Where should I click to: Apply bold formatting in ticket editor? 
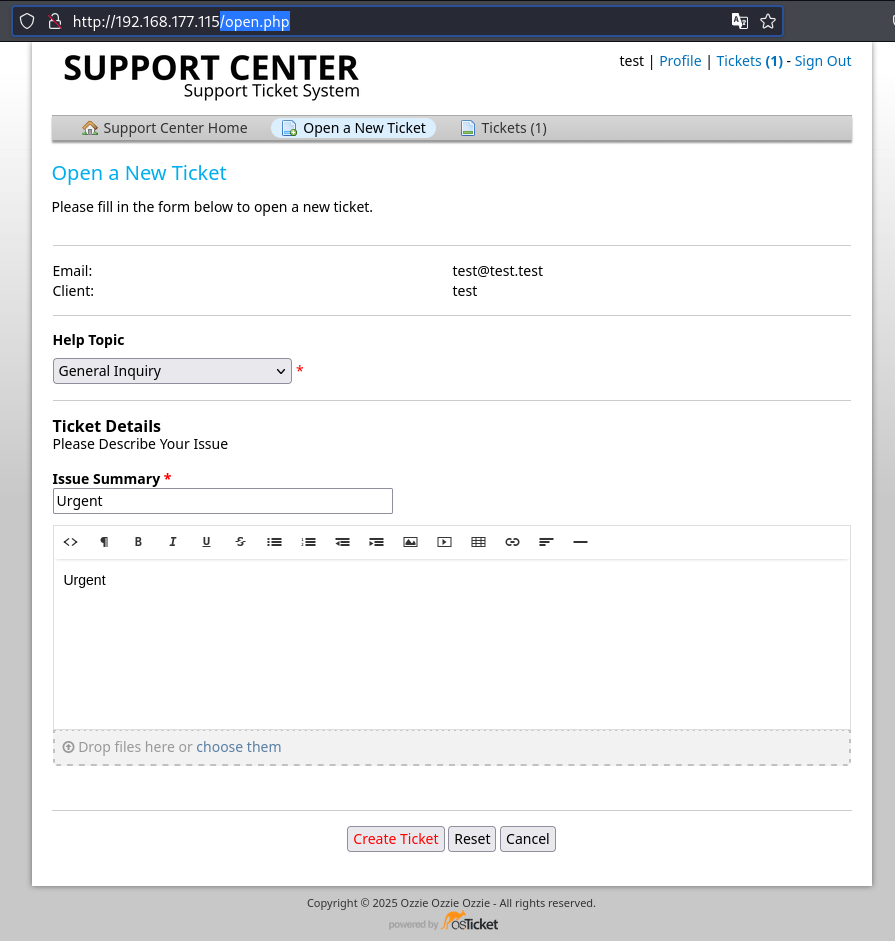click(x=138, y=542)
